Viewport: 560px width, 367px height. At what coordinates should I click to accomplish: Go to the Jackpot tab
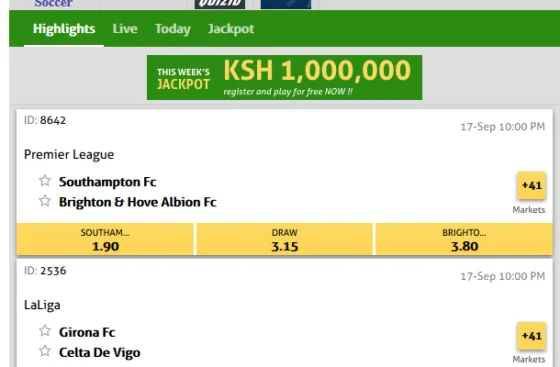pos(231,29)
